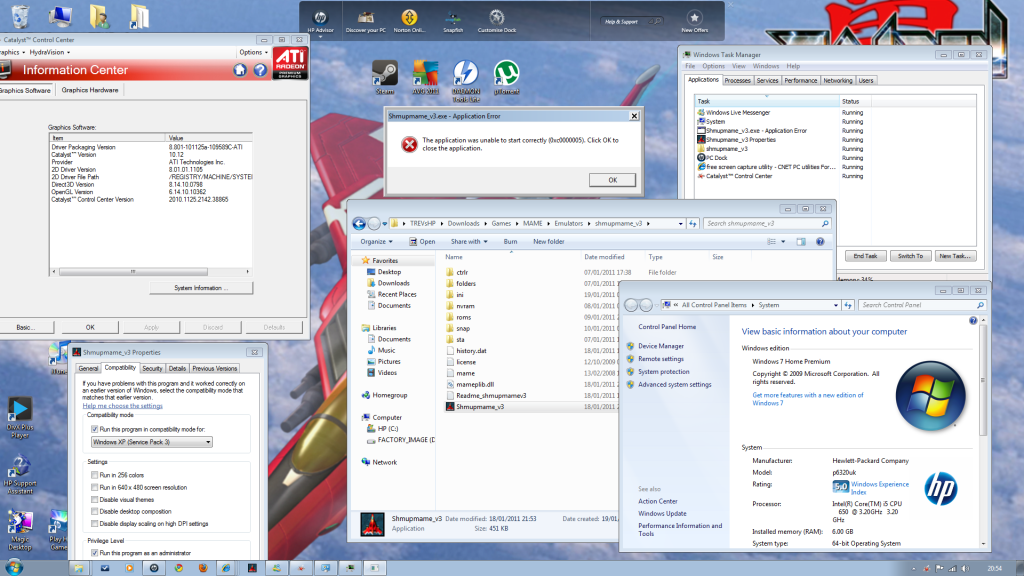Check Disable display scaling on high DPI
The width and height of the screenshot is (1024, 576).
pyautogui.click(x=95, y=523)
